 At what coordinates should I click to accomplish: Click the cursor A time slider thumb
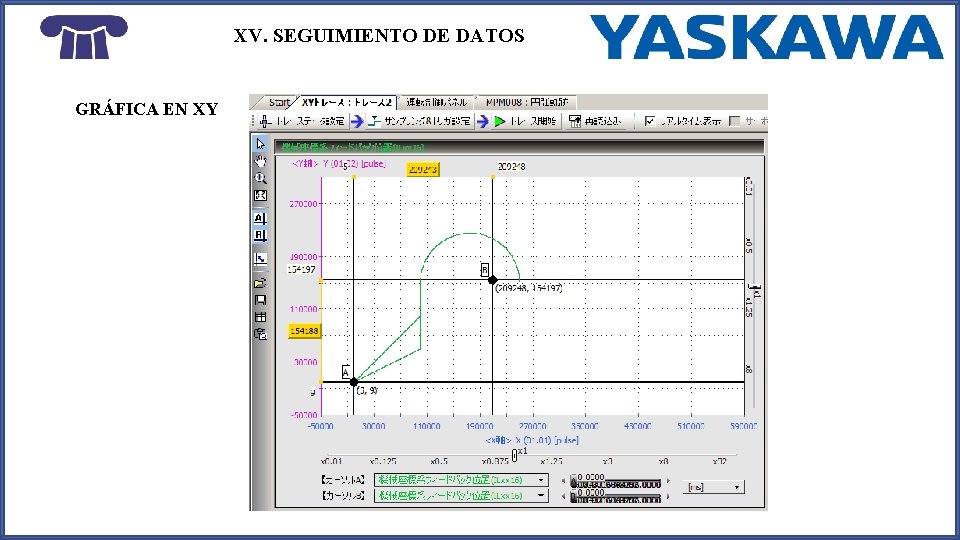(x=574, y=481)
